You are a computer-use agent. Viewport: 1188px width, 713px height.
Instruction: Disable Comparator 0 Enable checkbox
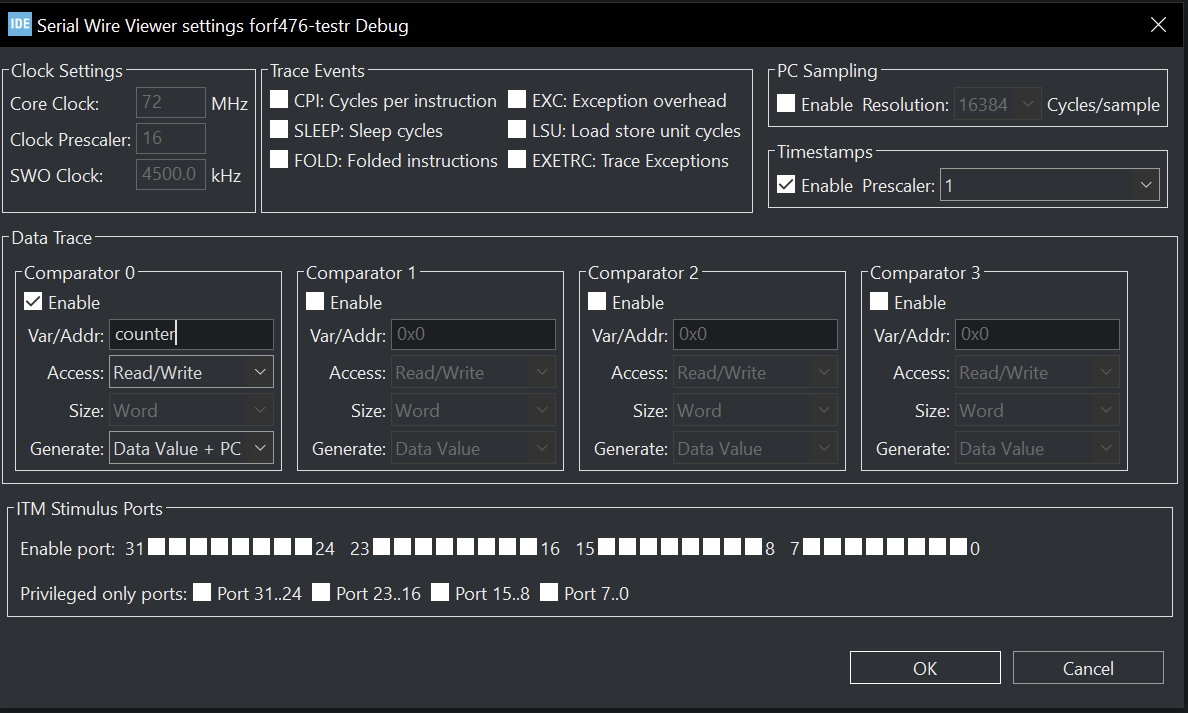(33, 302)
